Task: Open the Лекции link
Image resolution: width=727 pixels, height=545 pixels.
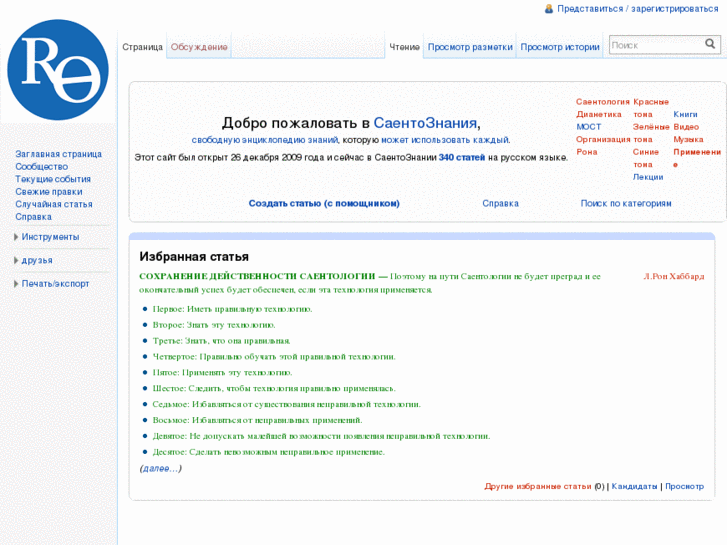Action: [x=648, y=177]
